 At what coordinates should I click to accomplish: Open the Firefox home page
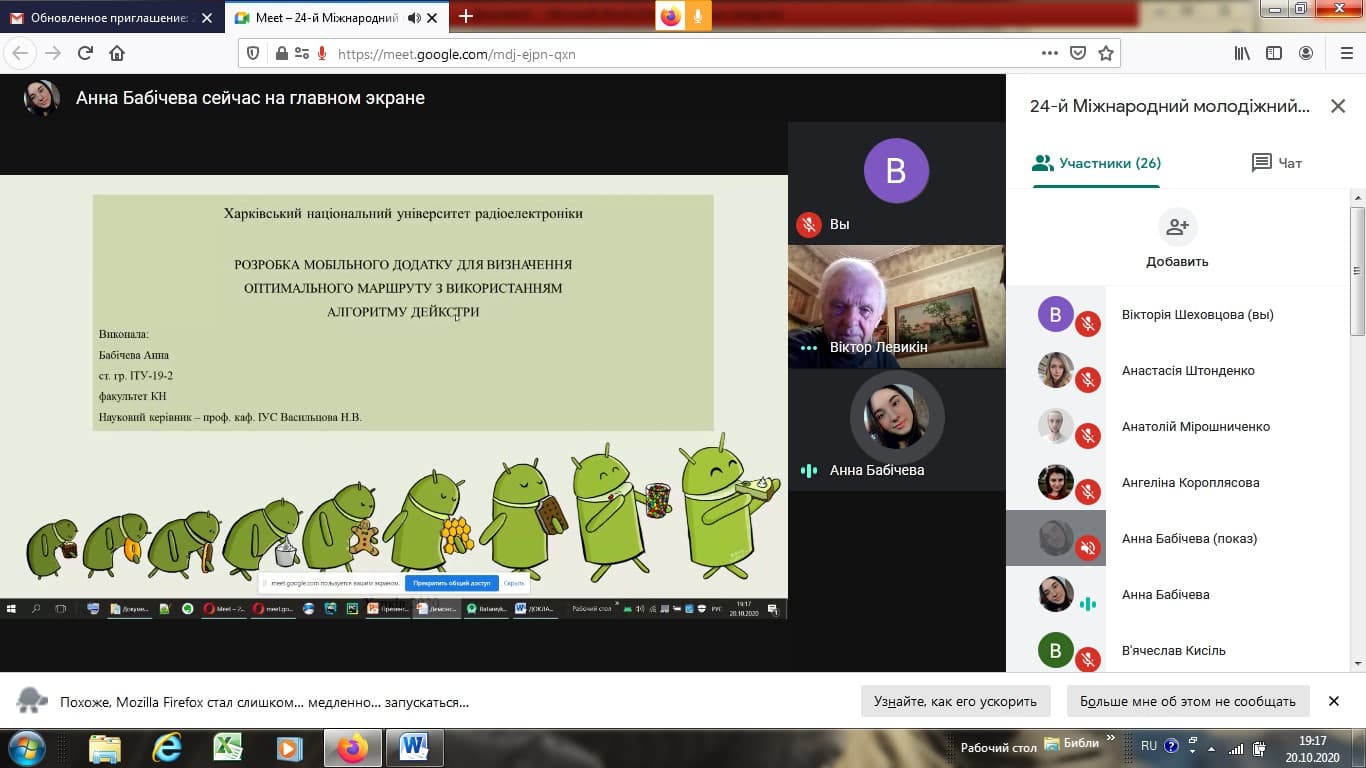point(117,53)
